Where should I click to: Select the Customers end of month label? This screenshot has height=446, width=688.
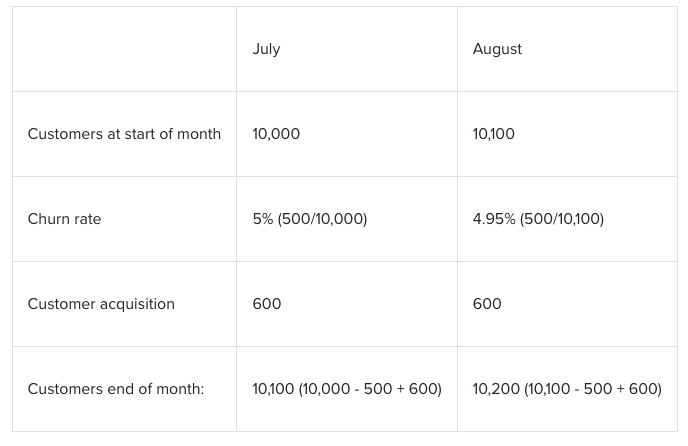116,389
